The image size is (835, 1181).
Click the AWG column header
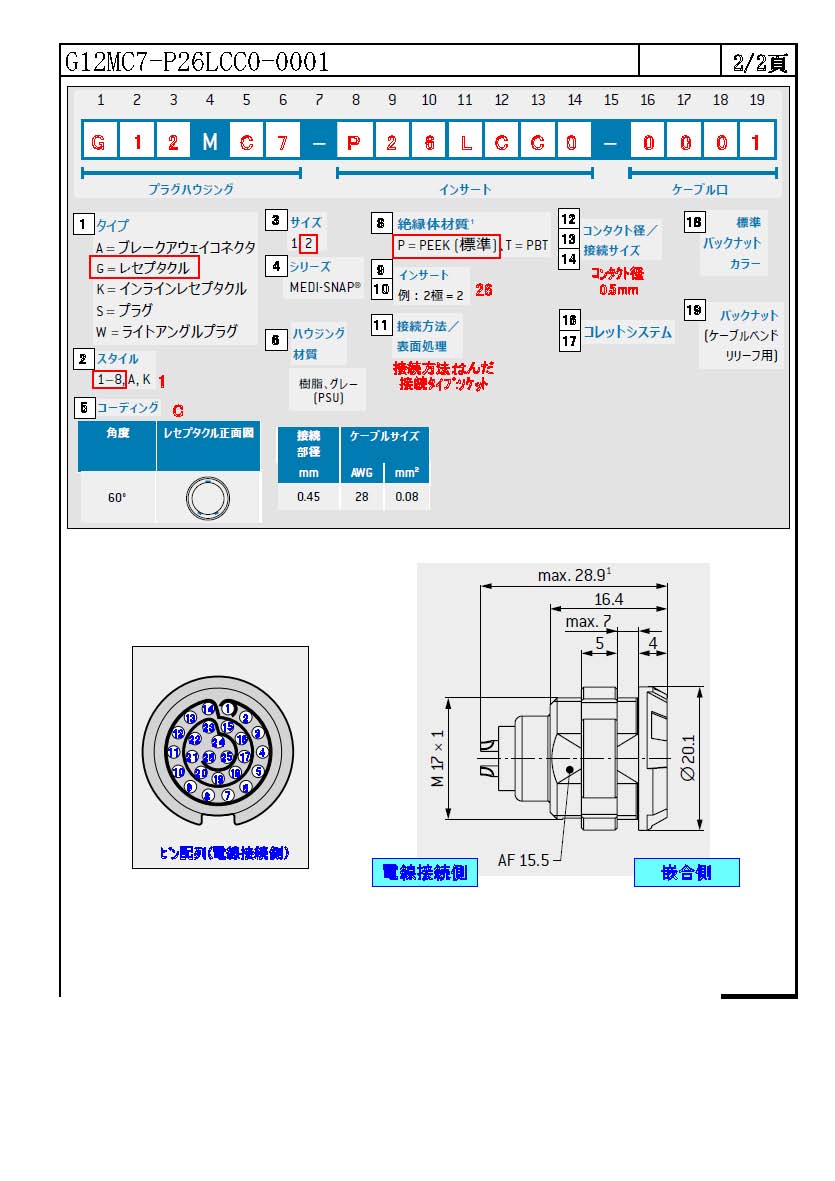pyautogui.click(x=361, y=473)
